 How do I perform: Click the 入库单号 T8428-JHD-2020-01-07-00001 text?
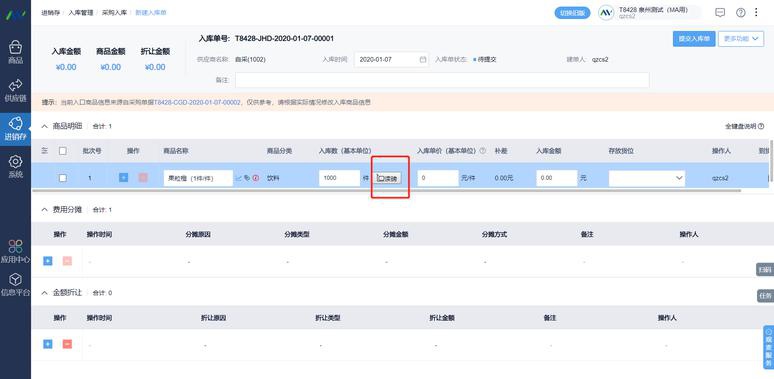pyautogui.click(x=284, y=38)
